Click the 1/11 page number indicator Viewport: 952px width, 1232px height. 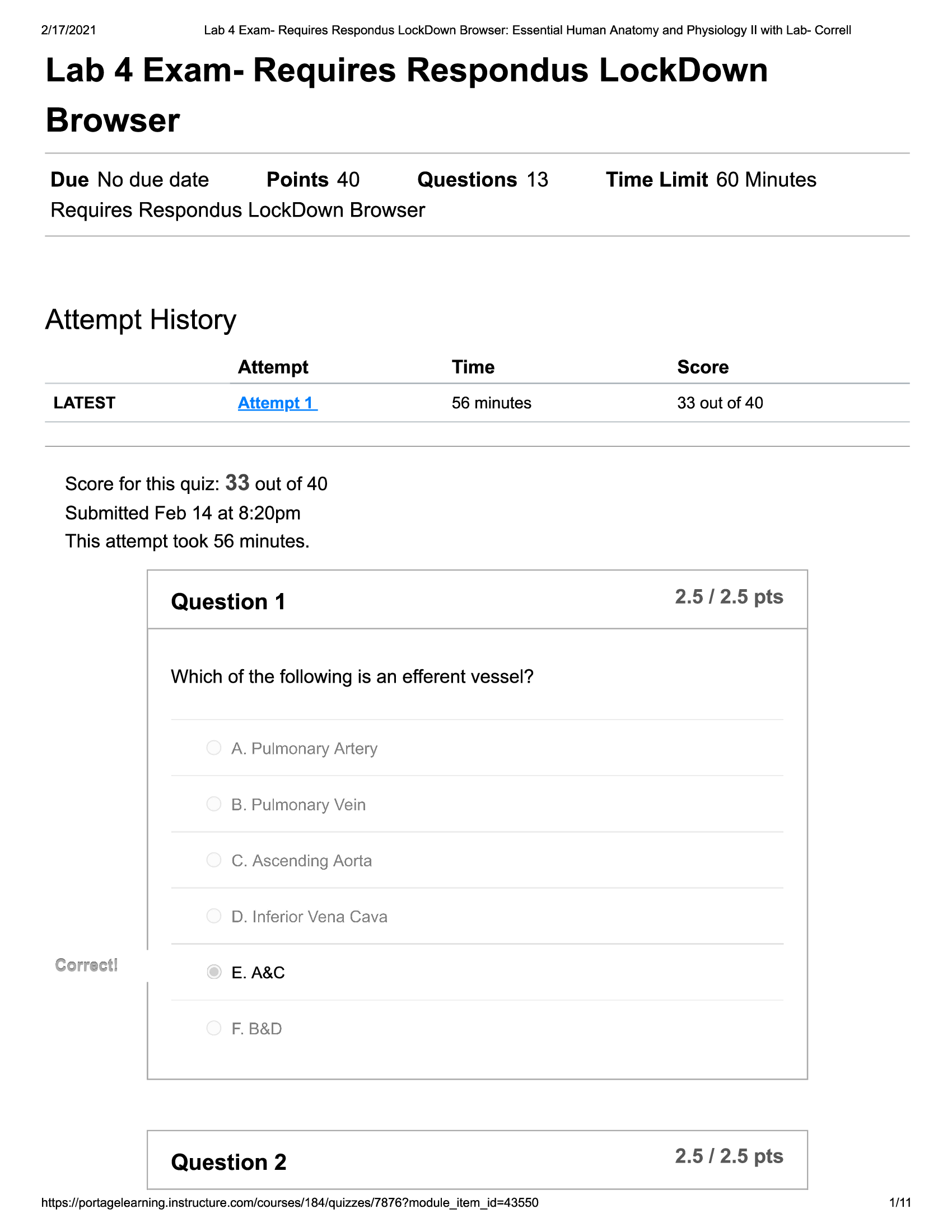899,1203
